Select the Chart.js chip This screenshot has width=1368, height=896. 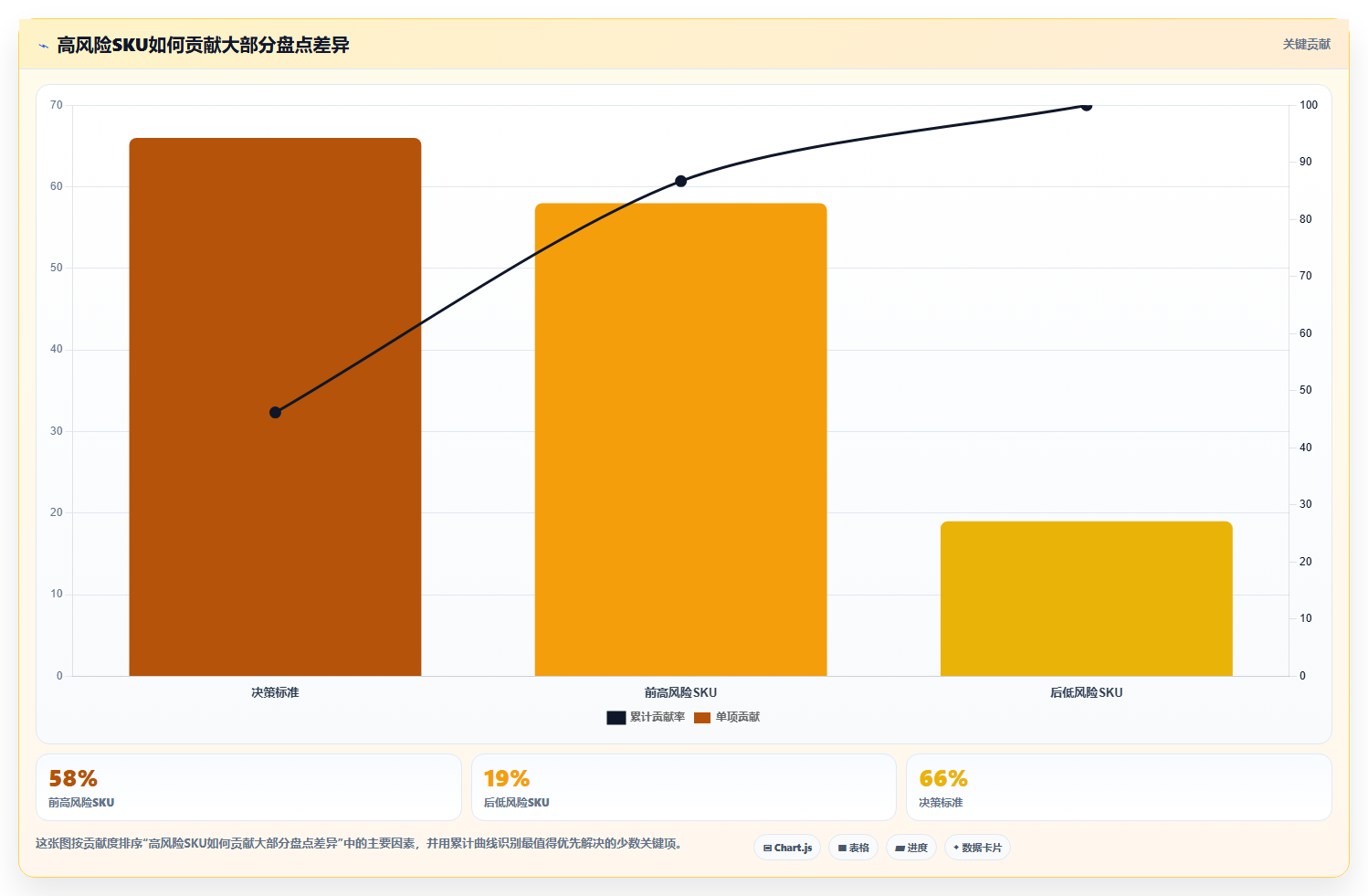(x=787, y=848)
